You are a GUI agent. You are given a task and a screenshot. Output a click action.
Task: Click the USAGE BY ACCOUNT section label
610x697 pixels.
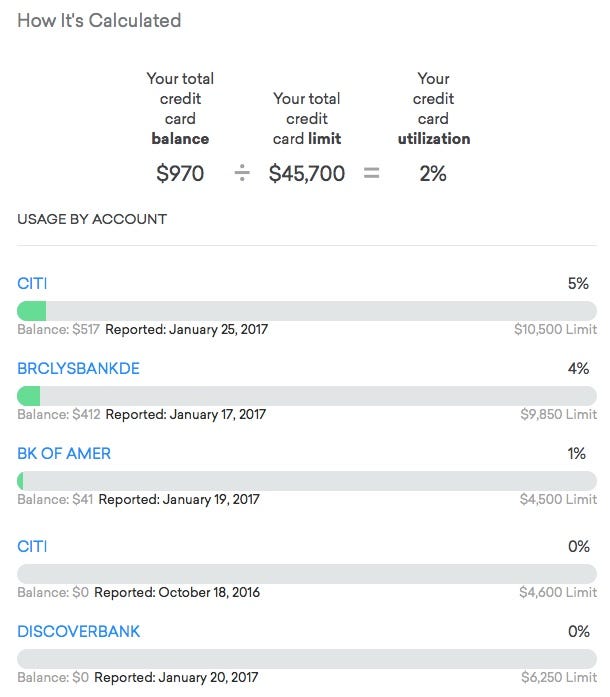[92, 219]
